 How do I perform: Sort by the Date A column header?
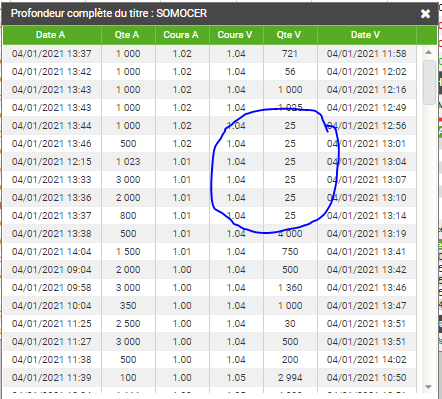[x=52, y=35]
